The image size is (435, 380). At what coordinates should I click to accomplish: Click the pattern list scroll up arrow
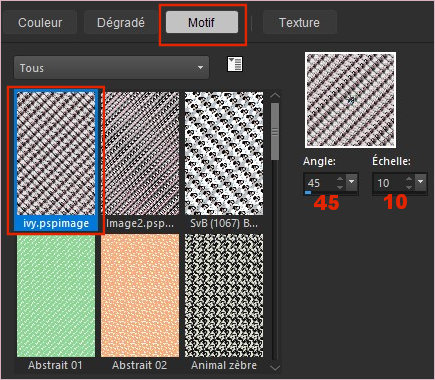tap(275, 96)
